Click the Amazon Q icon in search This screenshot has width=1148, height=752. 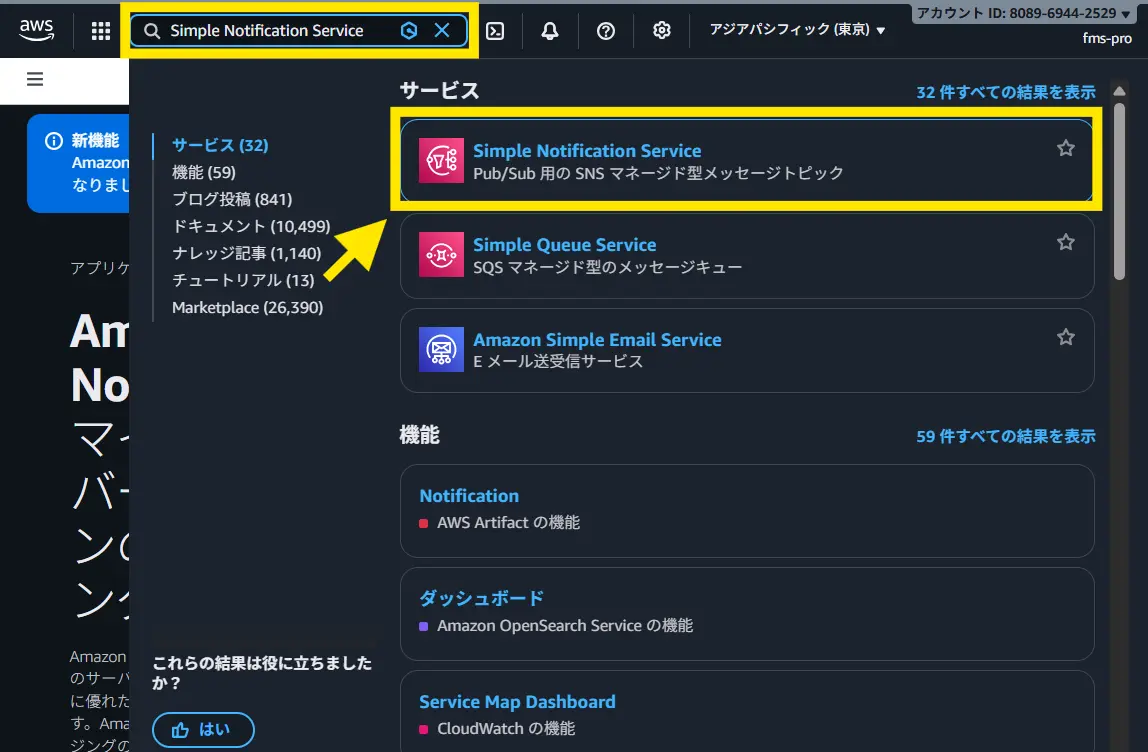(x=408, y=31)
